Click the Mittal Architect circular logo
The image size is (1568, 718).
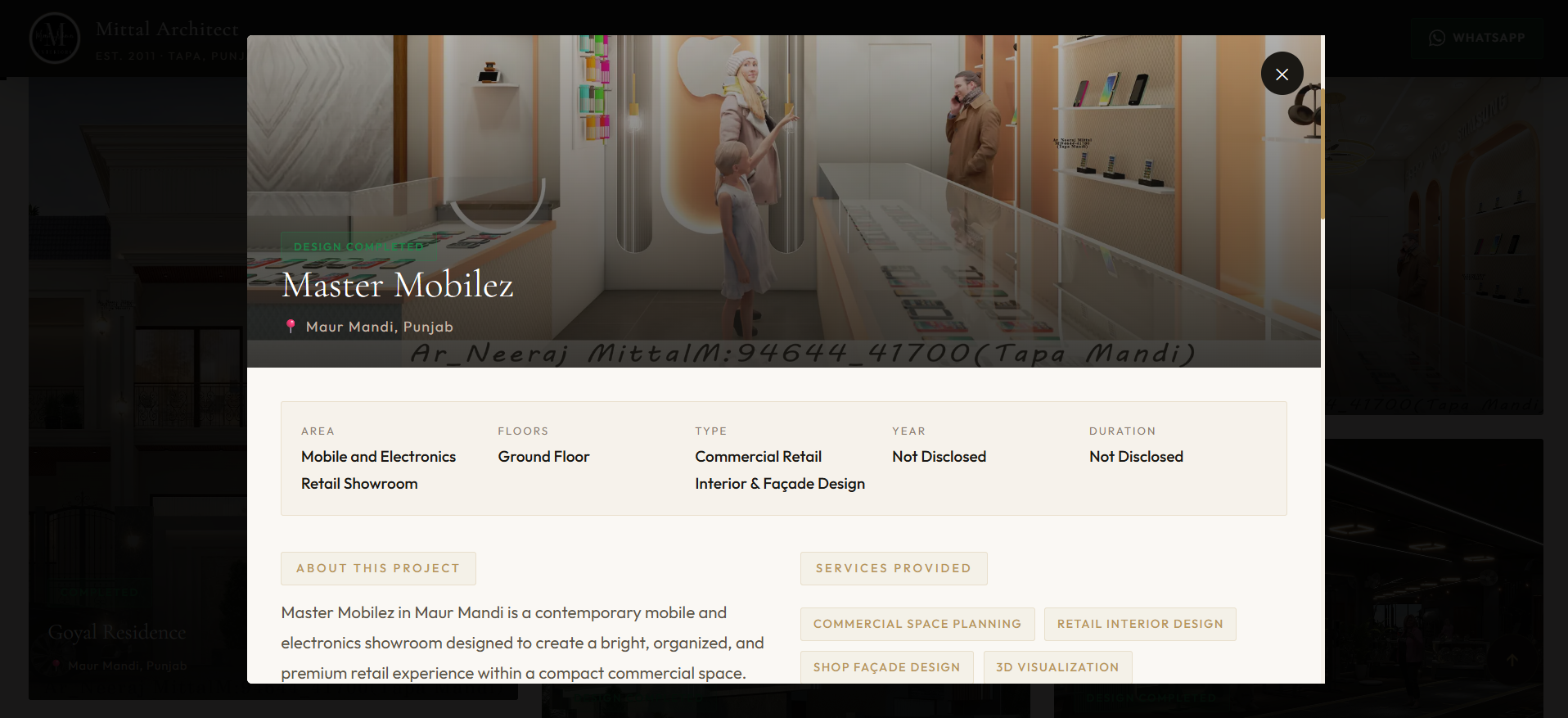(55, 38)
